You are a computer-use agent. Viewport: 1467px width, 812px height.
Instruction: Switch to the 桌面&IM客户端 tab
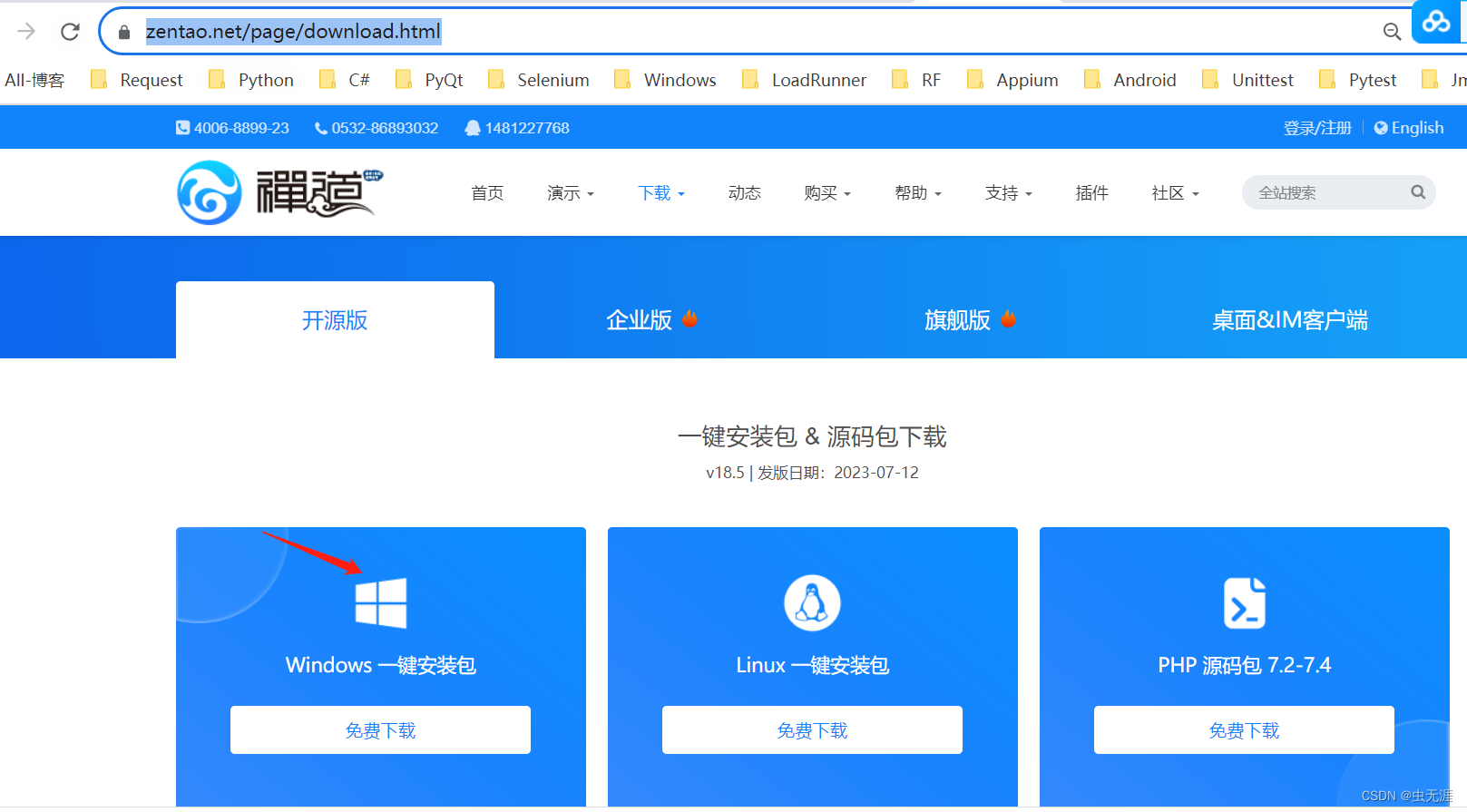(x=1290, y=319)
